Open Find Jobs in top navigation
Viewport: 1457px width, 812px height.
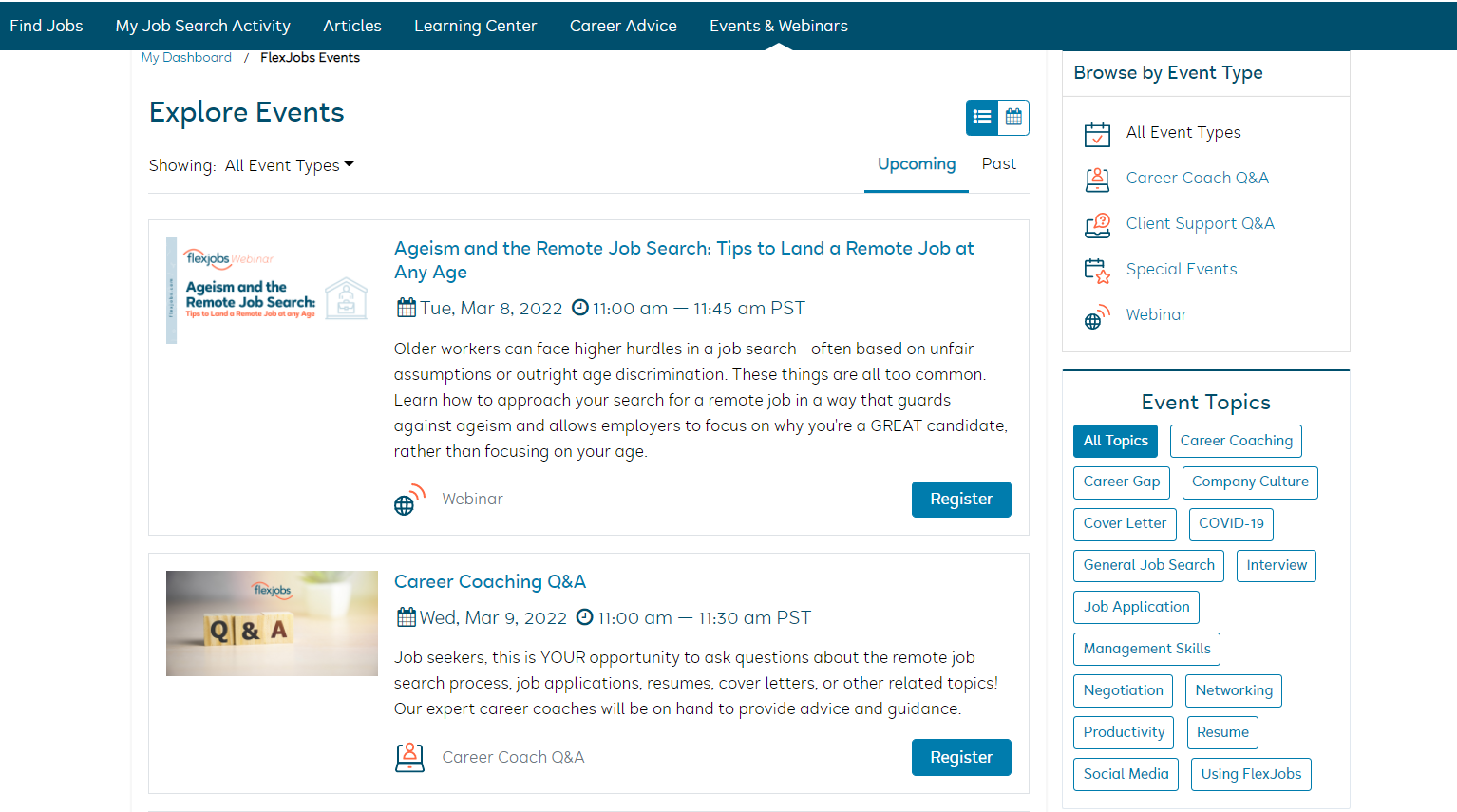point(47,26)
